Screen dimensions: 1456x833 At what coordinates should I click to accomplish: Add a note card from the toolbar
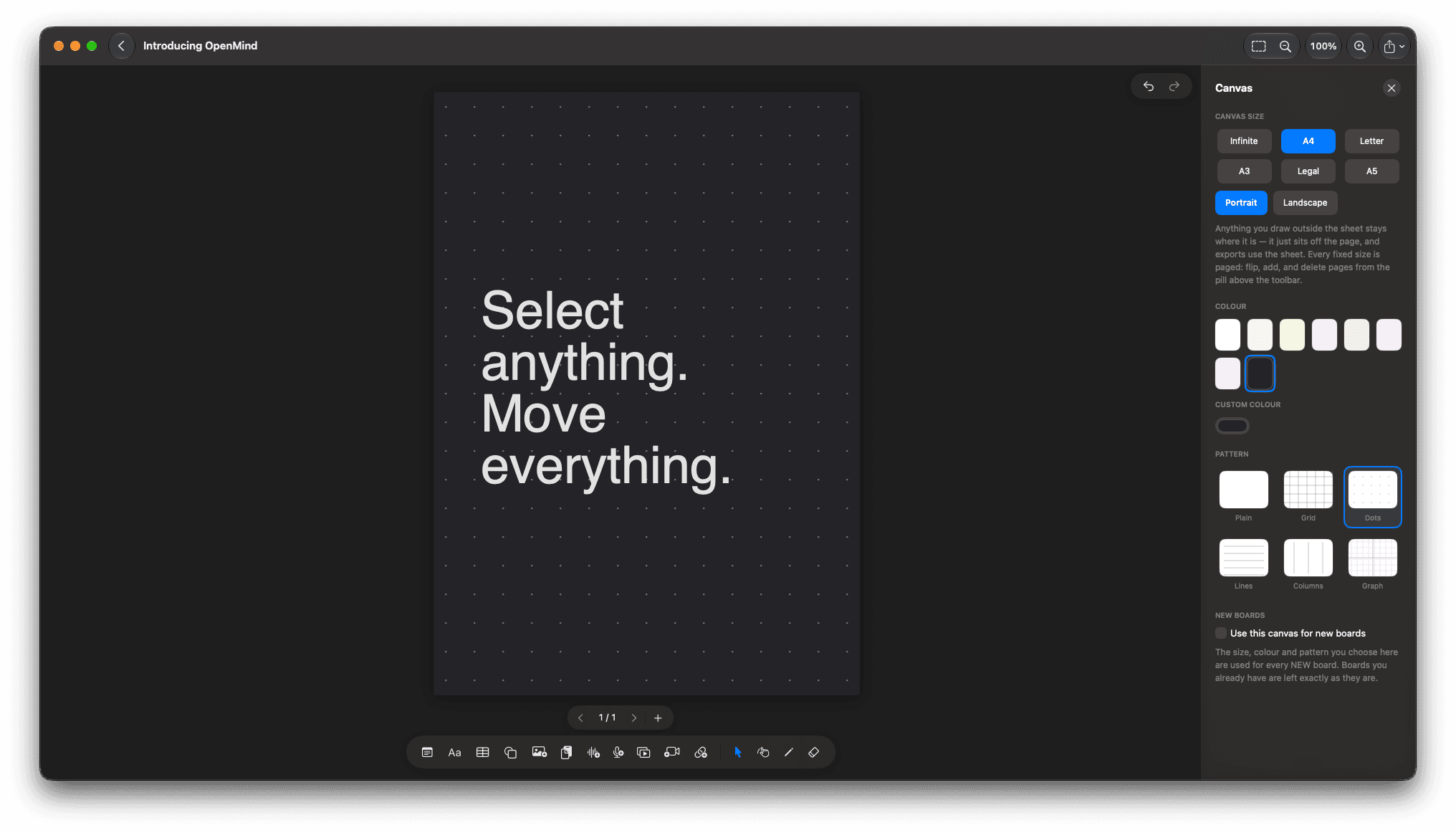427,752
